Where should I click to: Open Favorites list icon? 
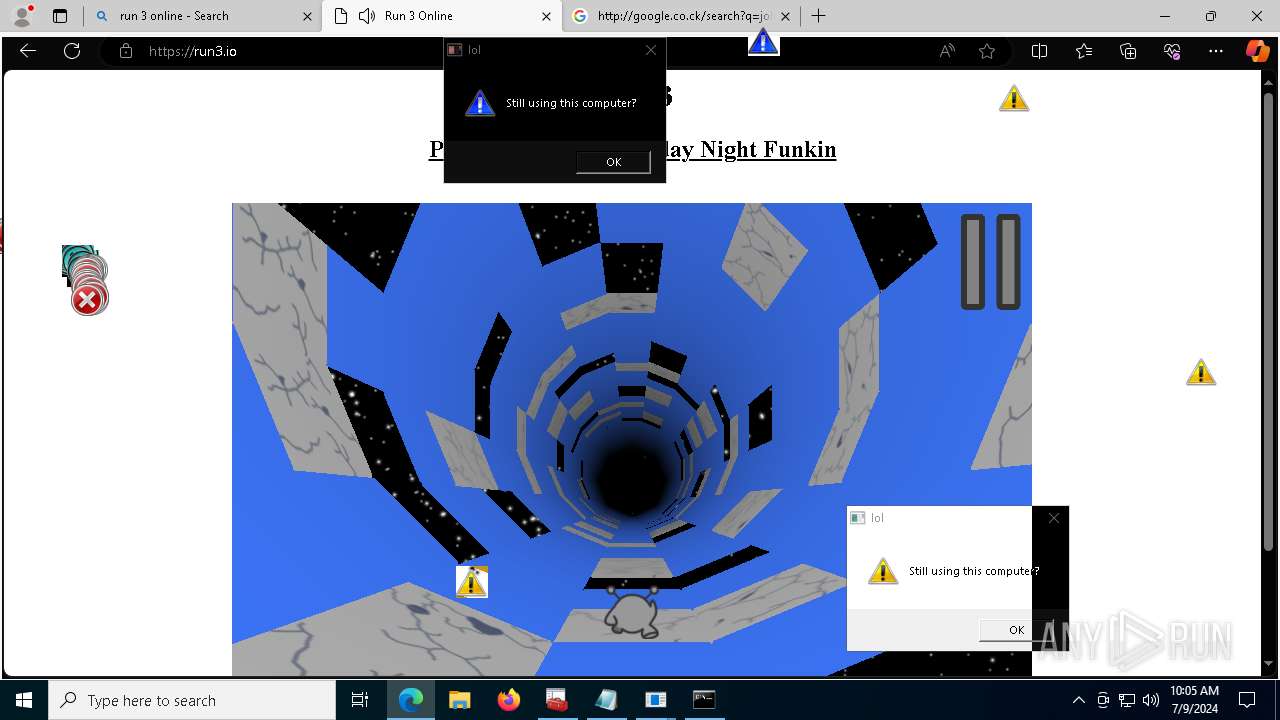(x=1084, y=51)
